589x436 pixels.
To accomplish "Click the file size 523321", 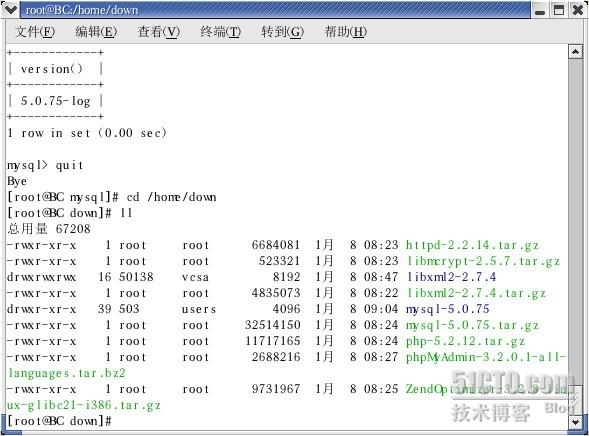I will tap(279, 261).
